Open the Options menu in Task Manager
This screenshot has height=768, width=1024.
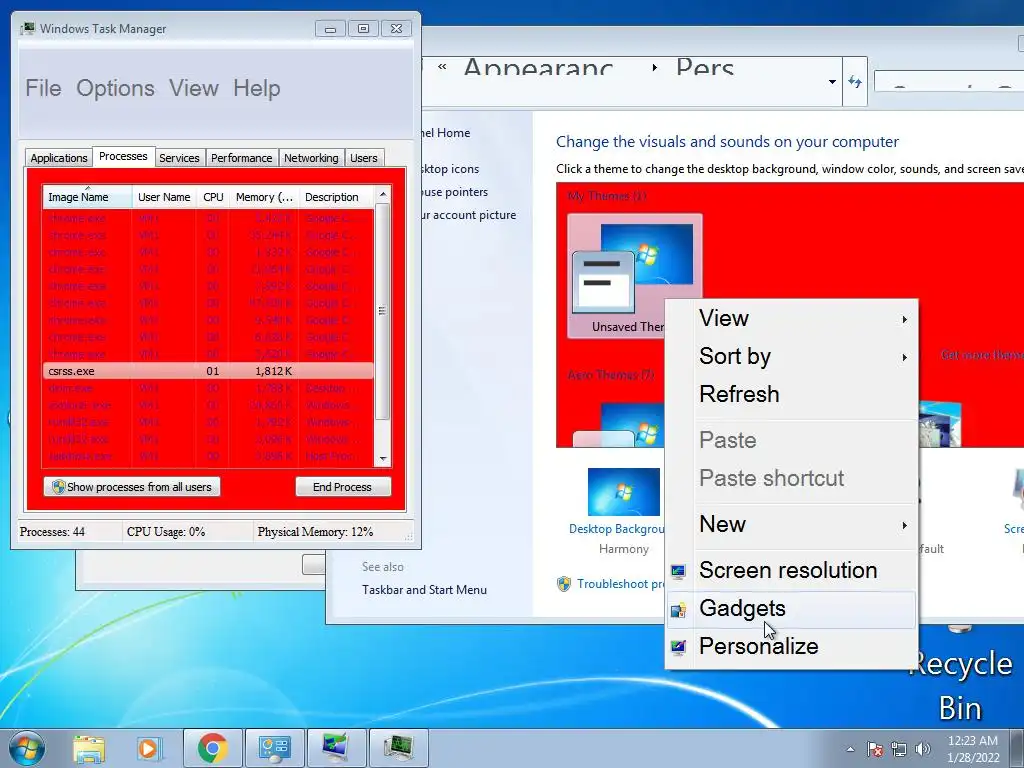tap(116, 88)
